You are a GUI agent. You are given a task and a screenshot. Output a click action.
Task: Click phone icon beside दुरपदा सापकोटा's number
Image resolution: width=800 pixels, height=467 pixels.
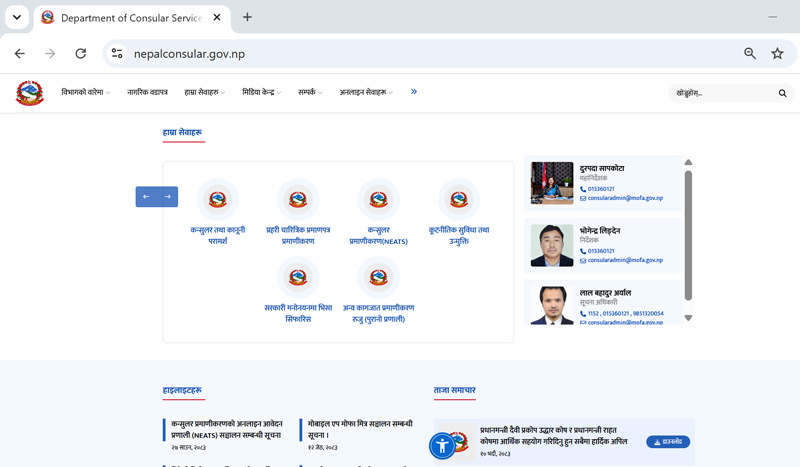point(583,189)
